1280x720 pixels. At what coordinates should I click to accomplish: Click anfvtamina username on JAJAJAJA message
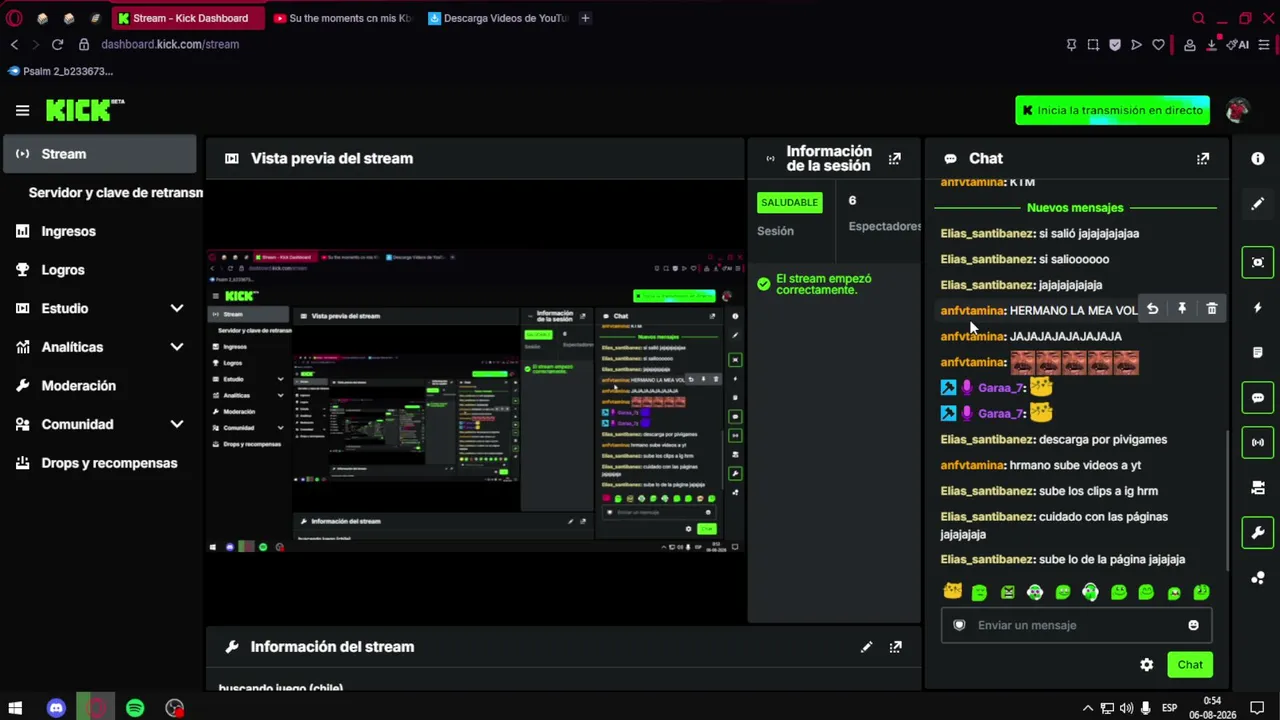(x=972, y=336)
